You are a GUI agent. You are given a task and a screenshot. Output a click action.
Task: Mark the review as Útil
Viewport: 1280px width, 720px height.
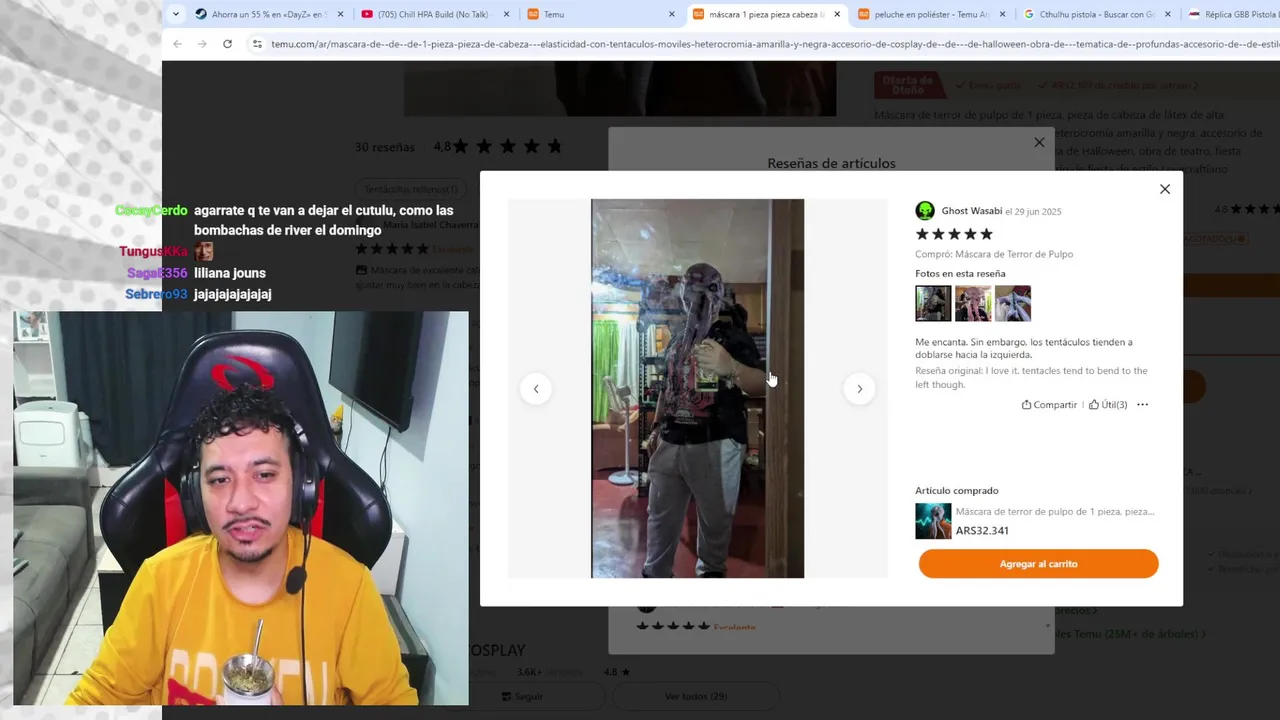(x=1108, y=405)
